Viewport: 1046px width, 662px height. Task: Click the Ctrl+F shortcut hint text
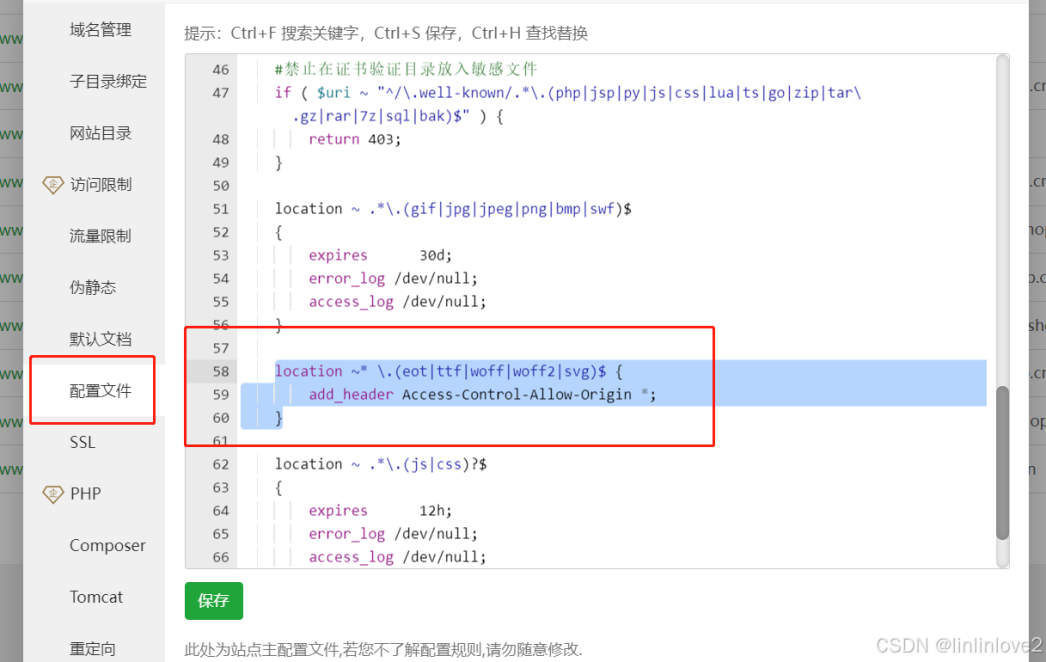(296, 33)
